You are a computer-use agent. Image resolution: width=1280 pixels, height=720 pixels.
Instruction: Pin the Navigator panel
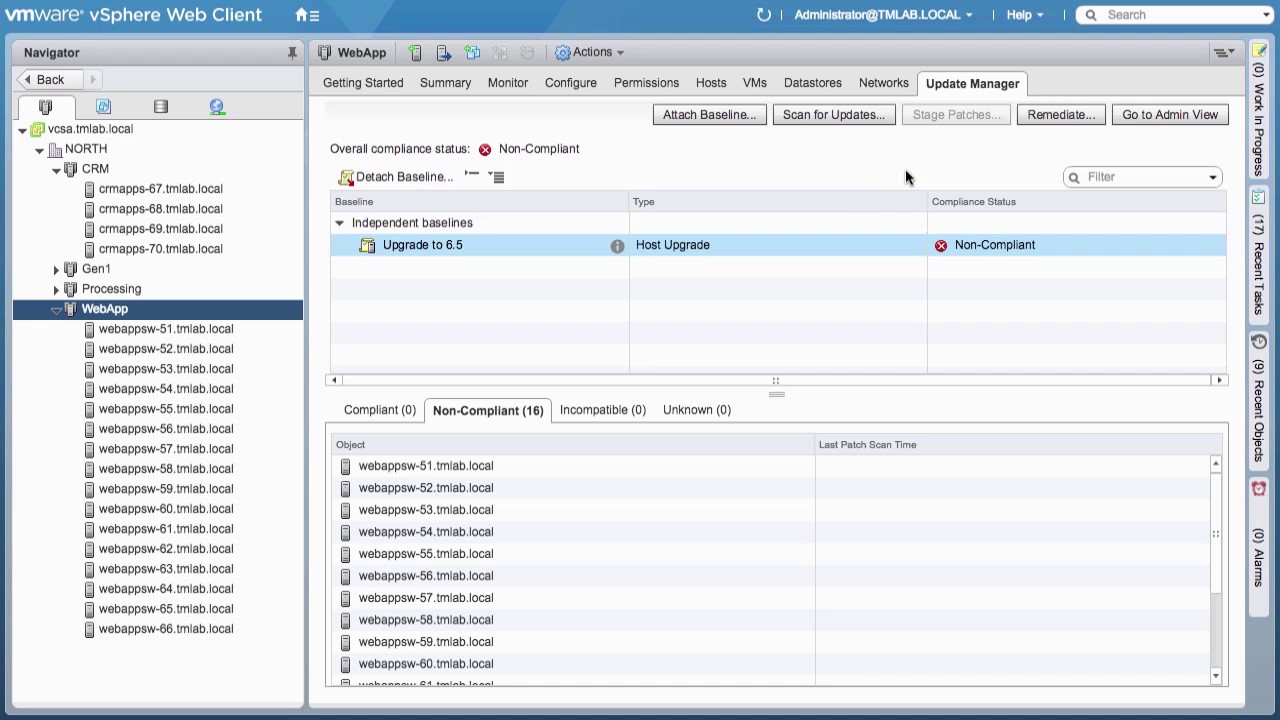tap(292, 53)
